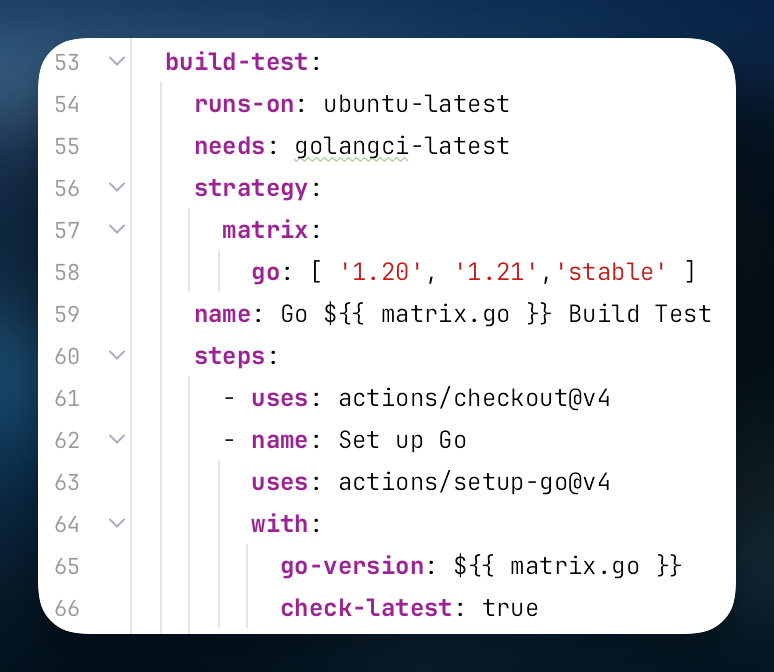
Task: Collapse the with block fold arrow
Action: (x=117, y=524)
